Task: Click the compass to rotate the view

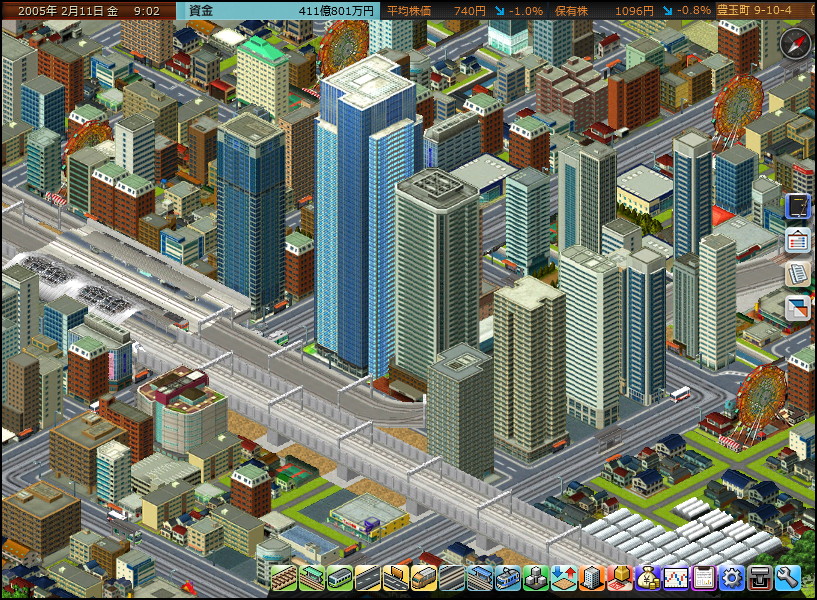Action: pos(795,44)
